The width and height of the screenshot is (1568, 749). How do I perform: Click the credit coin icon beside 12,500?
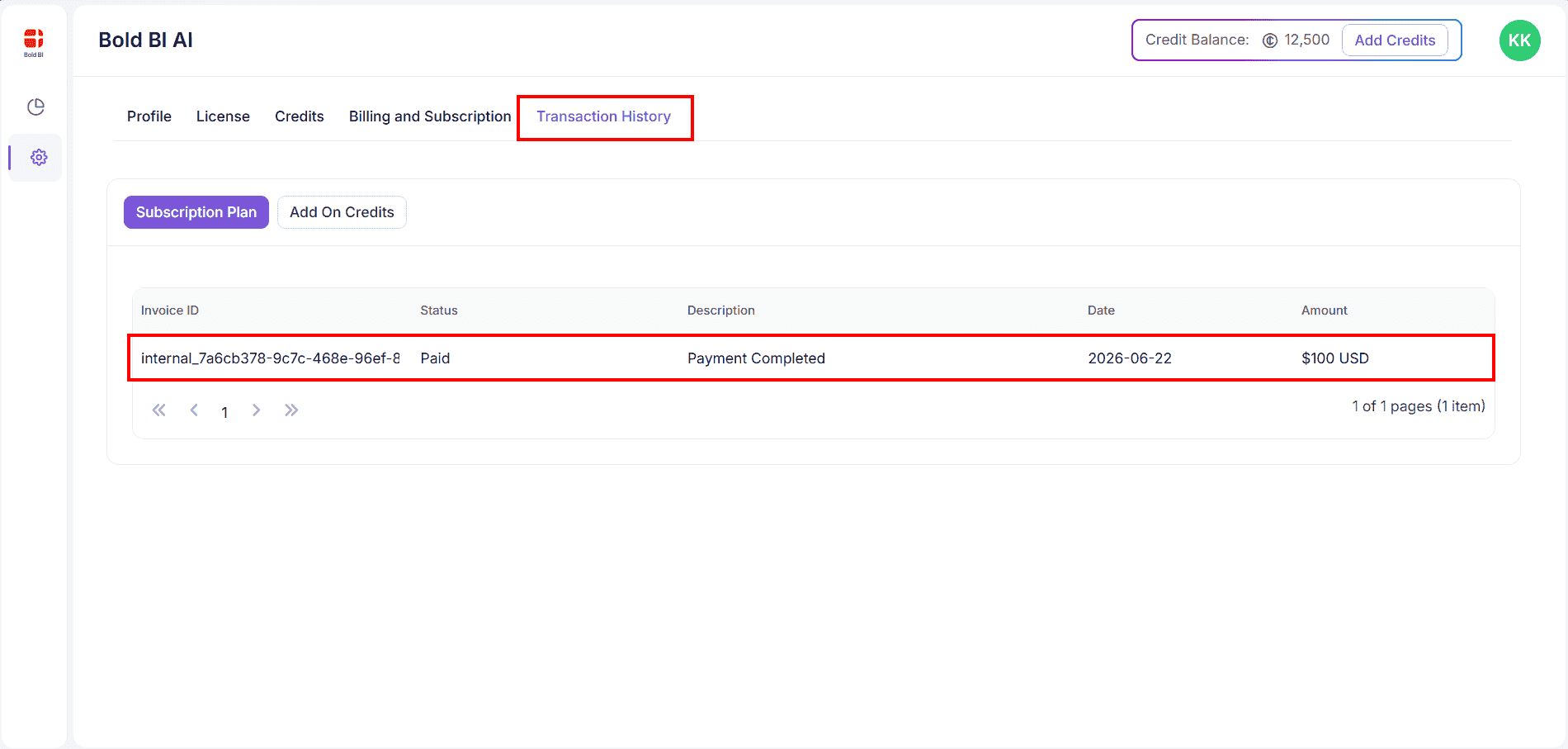tap(1270, 40)
